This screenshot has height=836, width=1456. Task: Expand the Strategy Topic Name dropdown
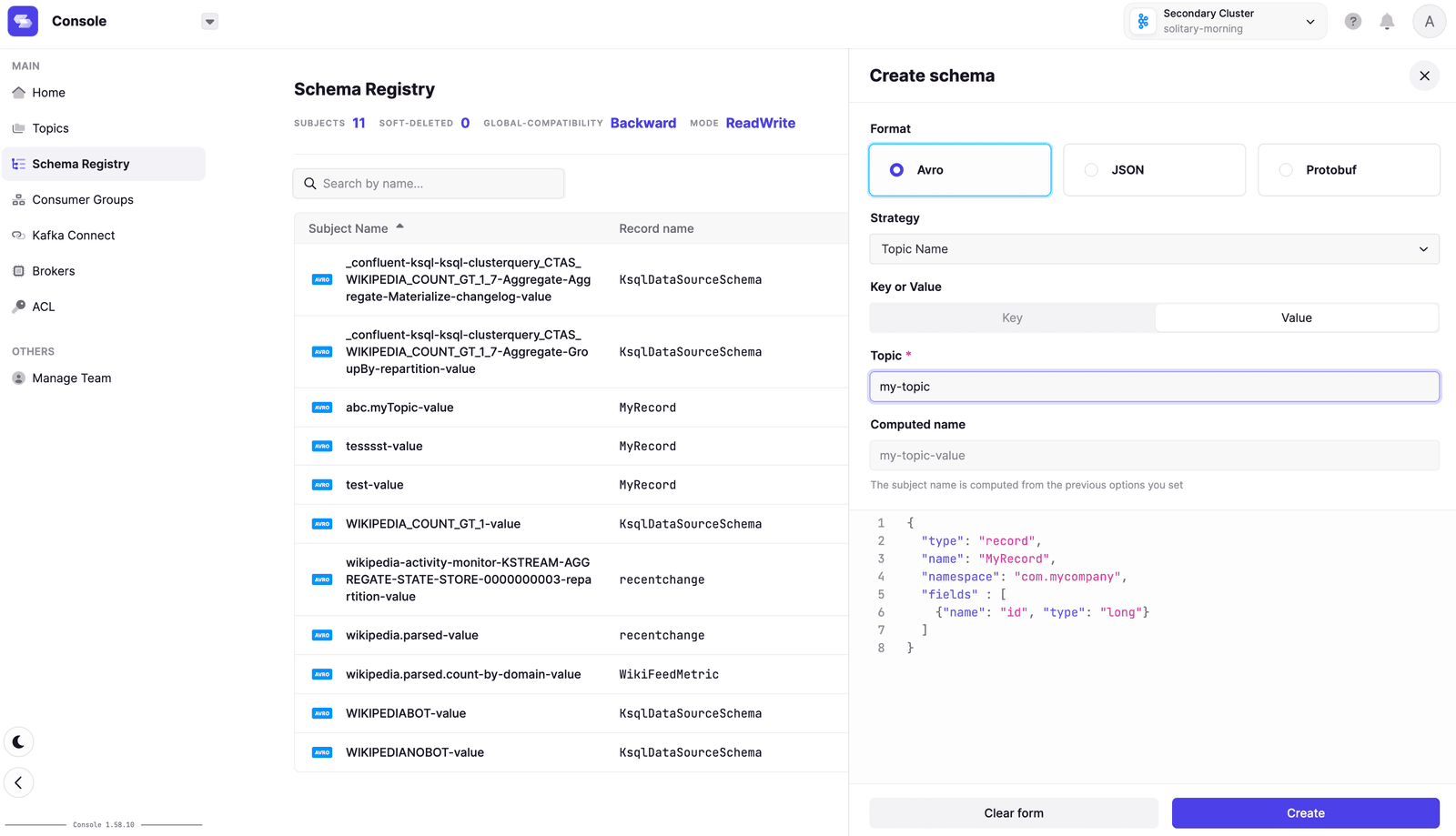(1153, 249)
